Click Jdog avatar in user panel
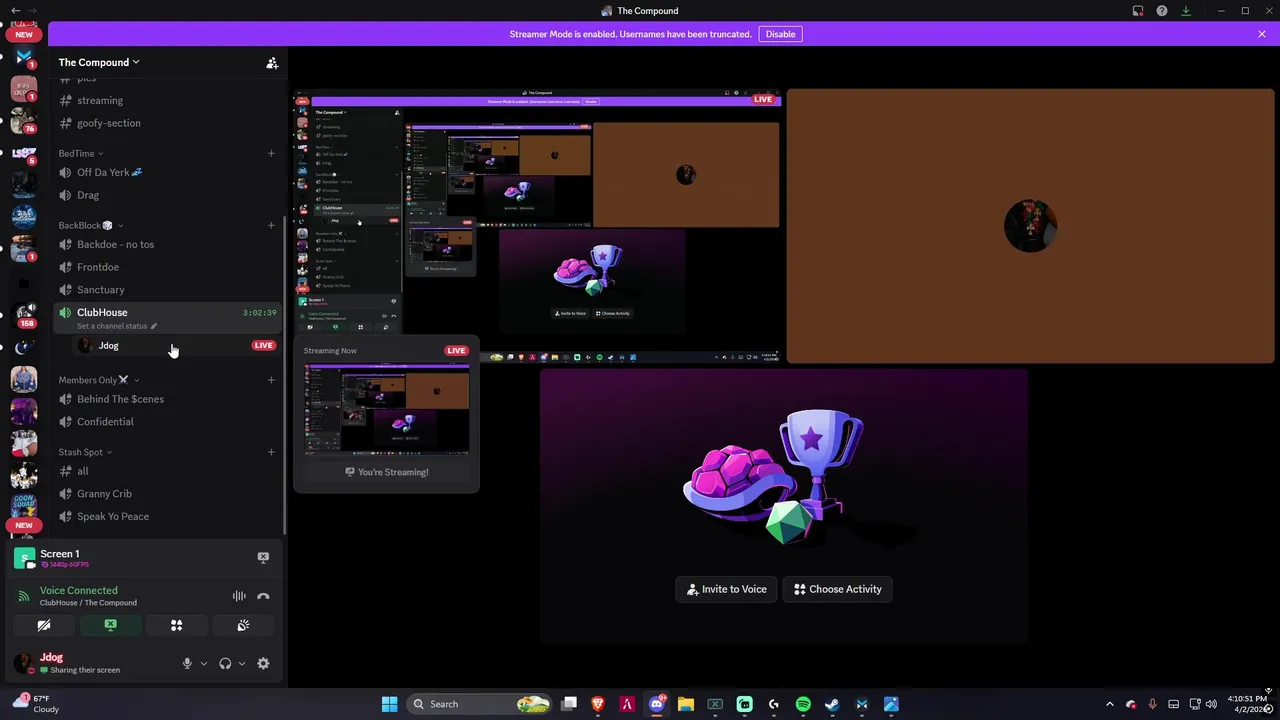 [23, 663]
